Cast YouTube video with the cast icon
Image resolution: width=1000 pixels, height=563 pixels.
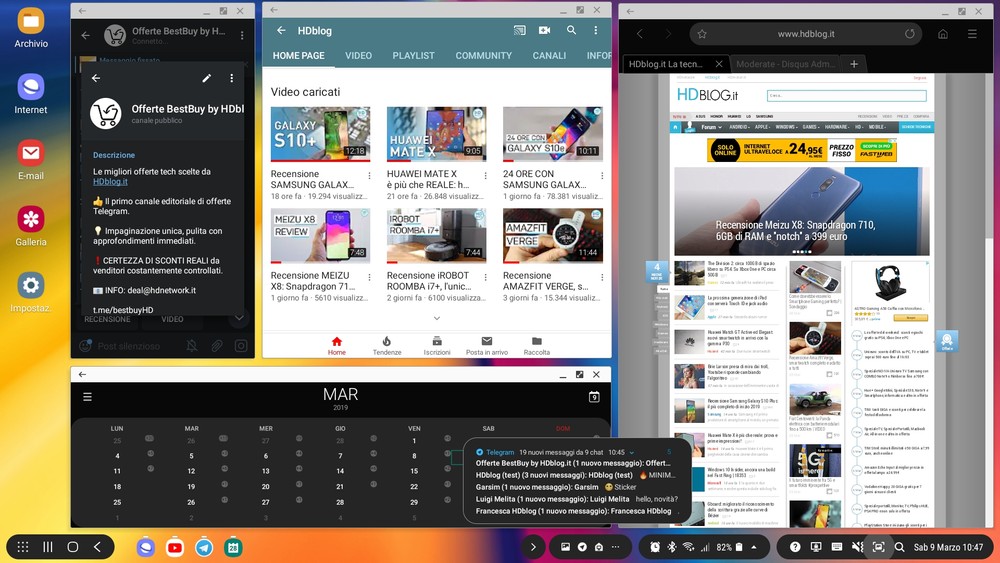click(x=520, y=30)
